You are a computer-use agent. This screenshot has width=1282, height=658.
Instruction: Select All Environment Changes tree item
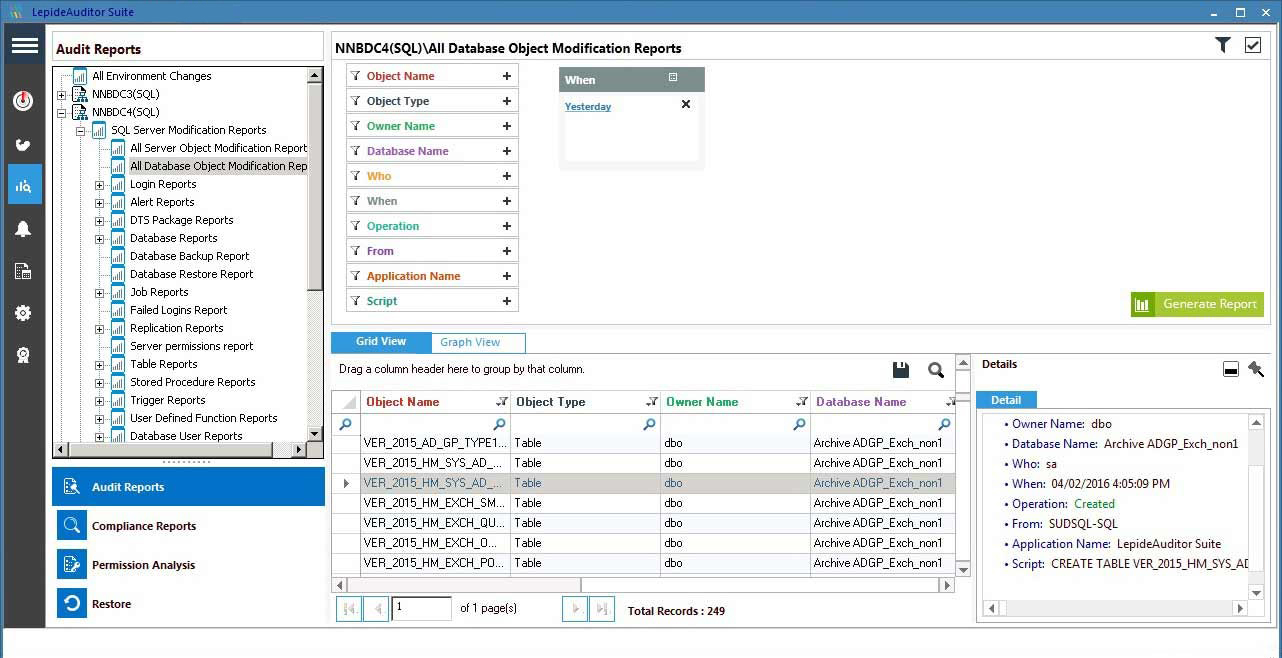(x=151, y=76)
